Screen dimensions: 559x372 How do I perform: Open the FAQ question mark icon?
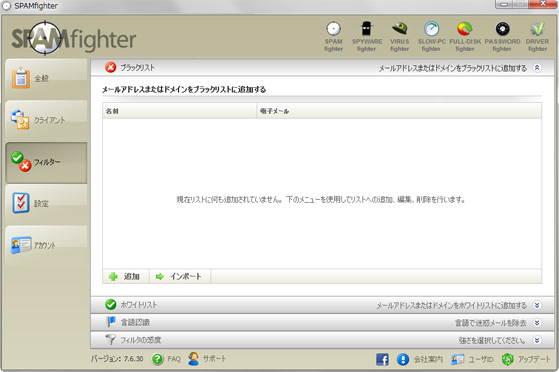(157, 359)
